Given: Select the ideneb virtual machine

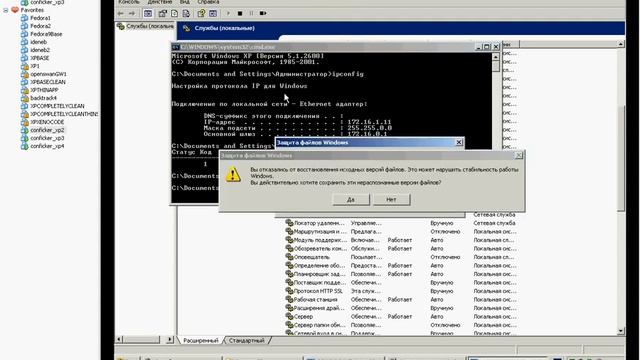Looking at the screenshot, I should [38, 42].
